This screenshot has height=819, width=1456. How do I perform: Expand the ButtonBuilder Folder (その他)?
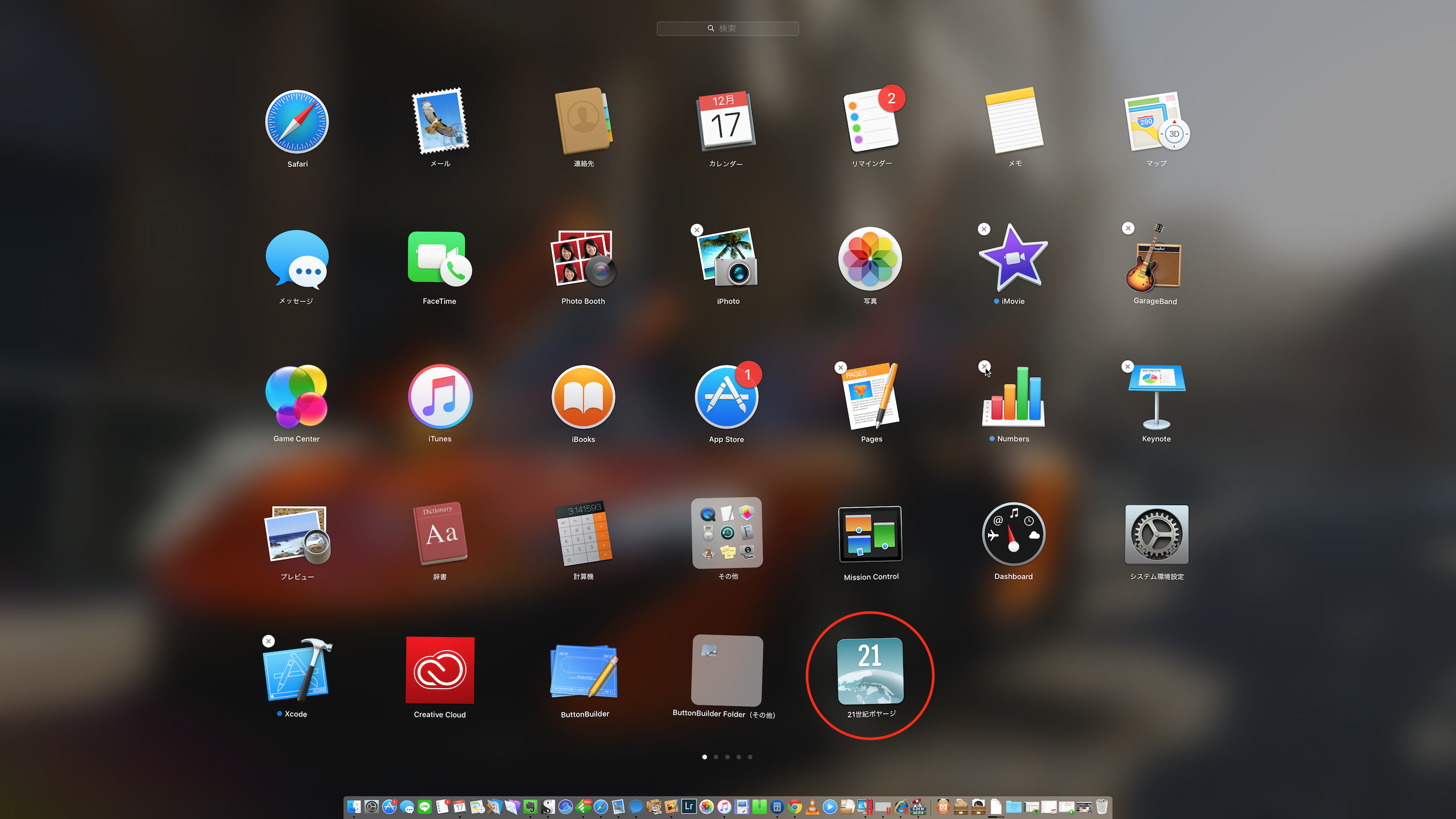point(727,671)
